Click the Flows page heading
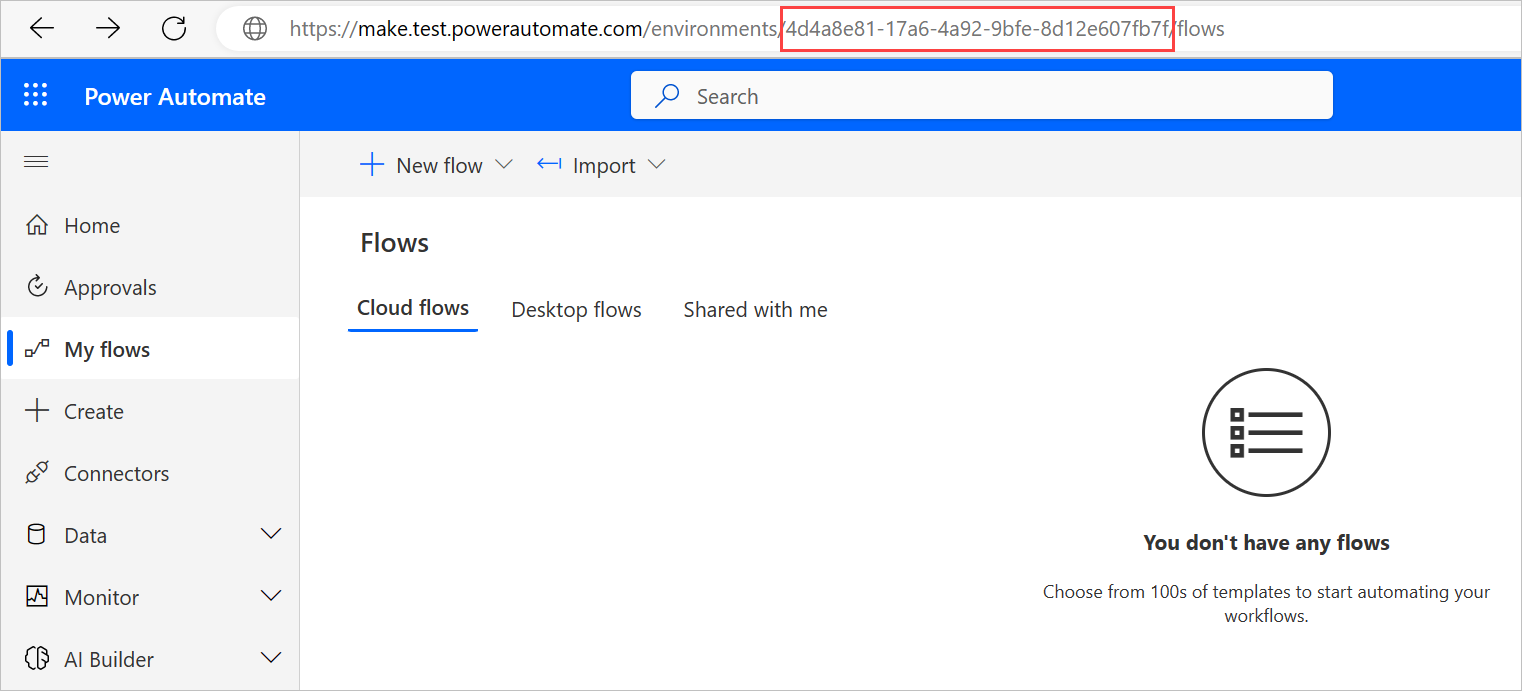Image resolution: width=1522 pixels, height=691 pixels. pyautogui.click(x=394, y=243)
